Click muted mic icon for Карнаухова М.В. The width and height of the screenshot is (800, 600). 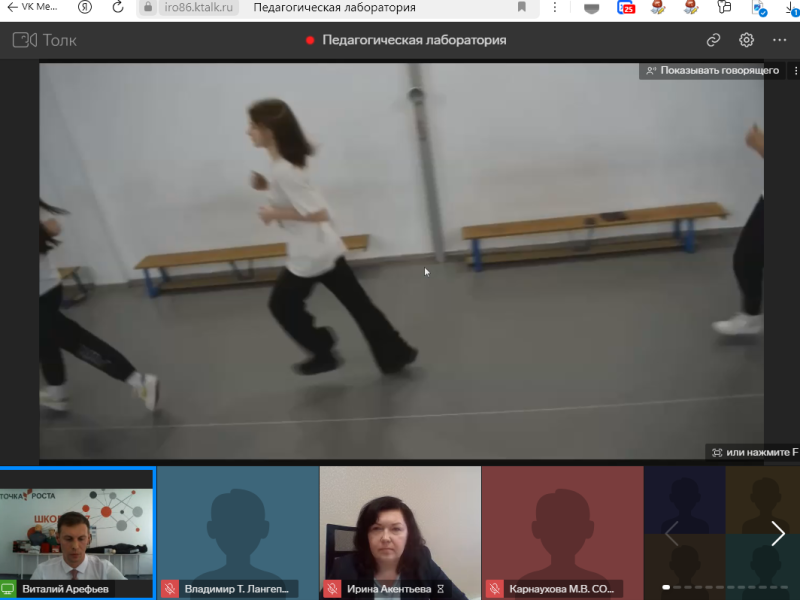coord(494,589)
